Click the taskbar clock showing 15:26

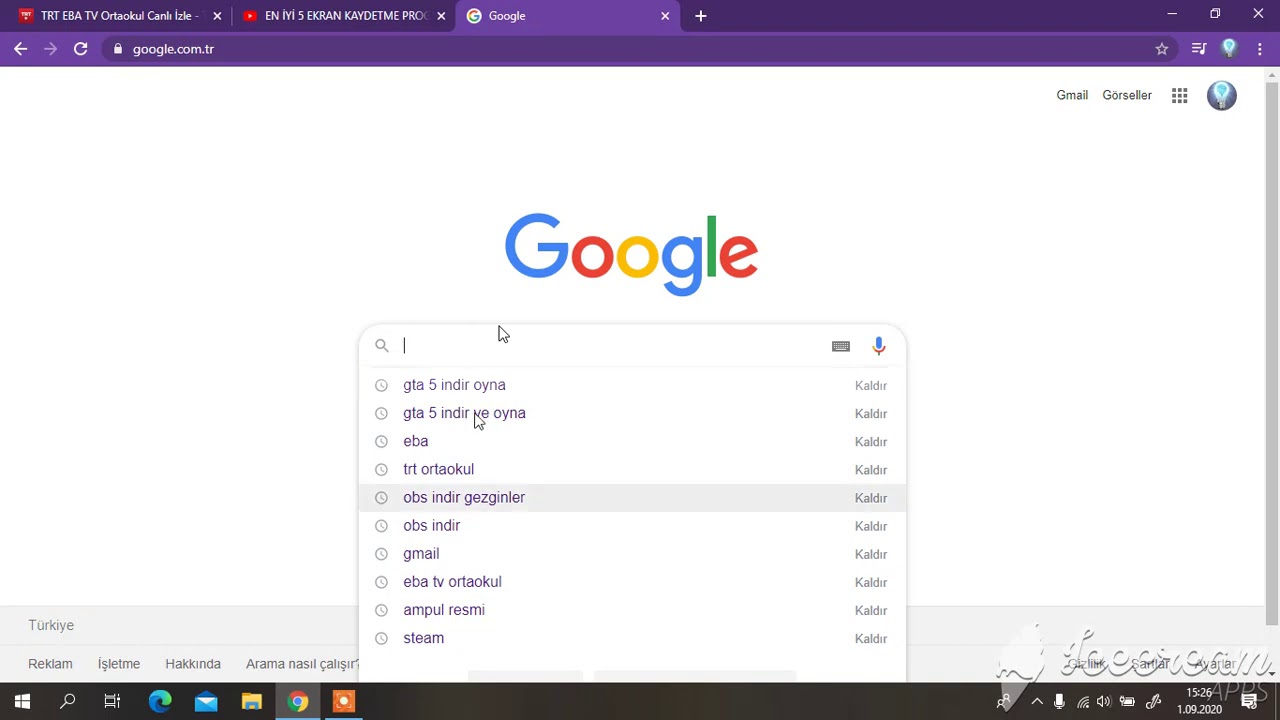[x=1199, y=701]
